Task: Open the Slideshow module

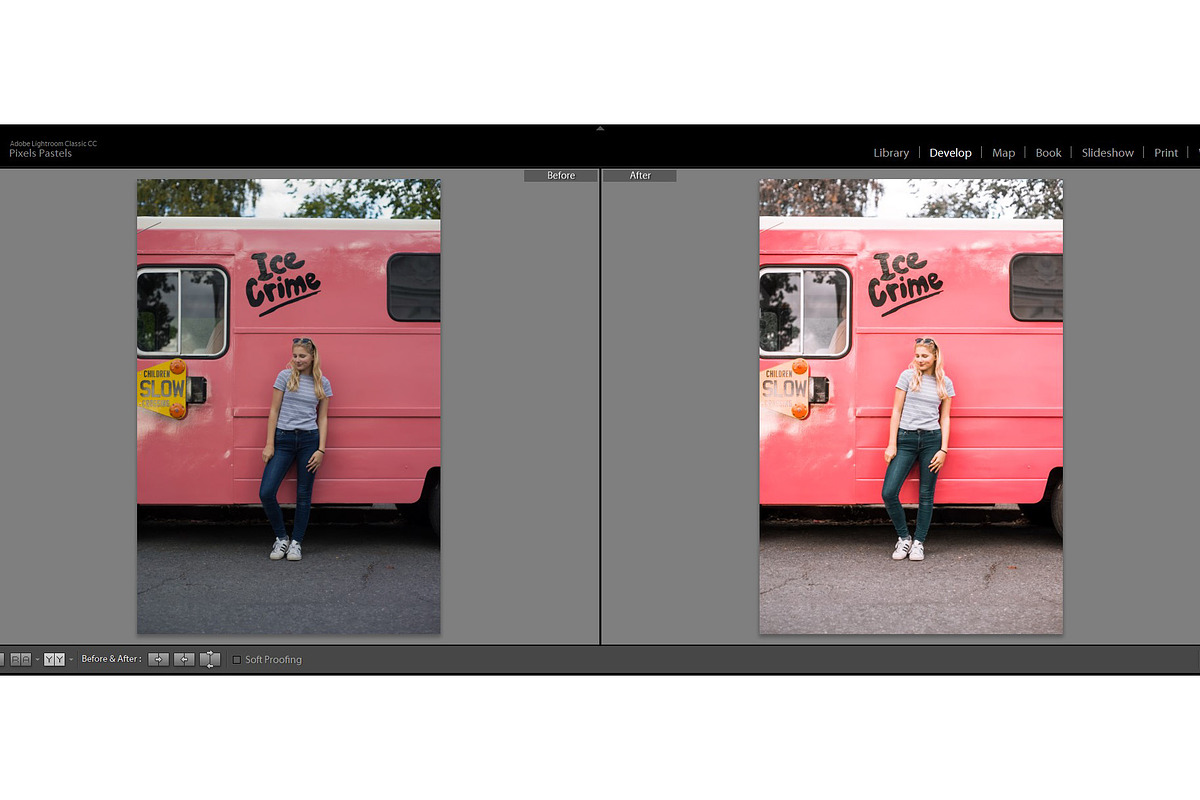Action: pyautogui.click(x=1108, y=153)
